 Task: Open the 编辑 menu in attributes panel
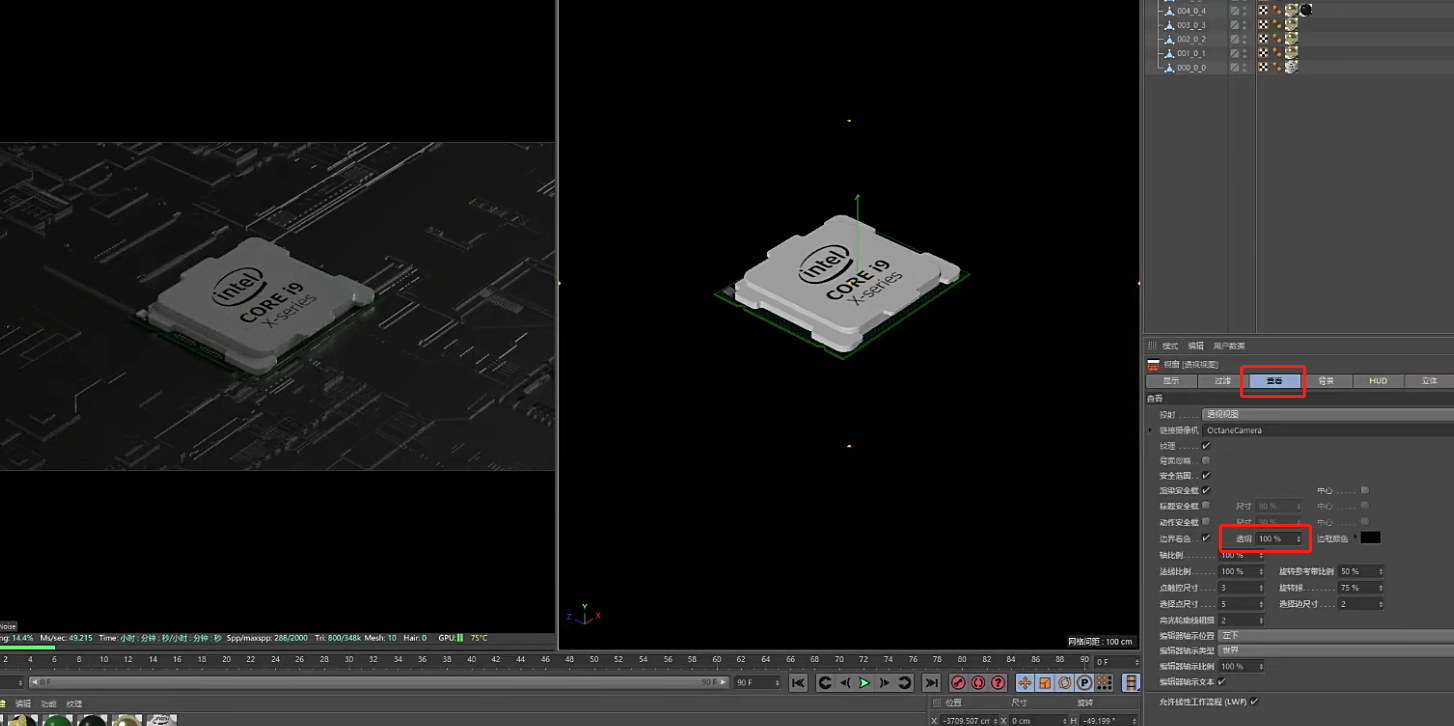1196,346
